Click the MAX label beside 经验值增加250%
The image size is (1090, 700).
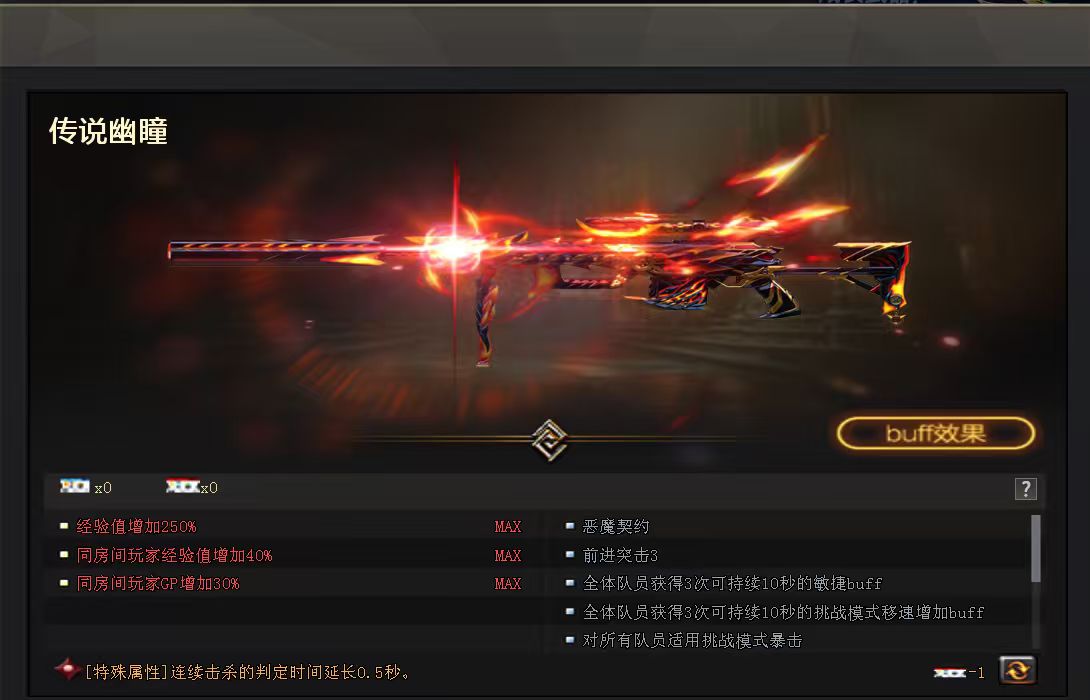(507, 527)
